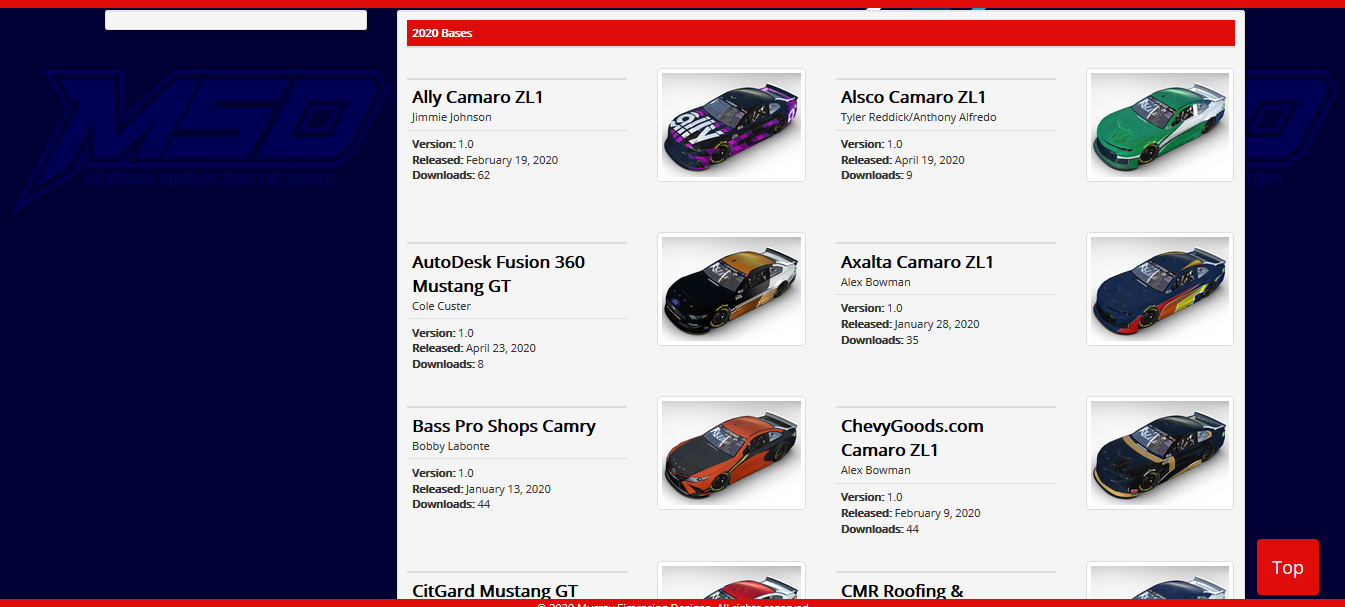Open the ChevyGoods.com Camaro ZL1 thumbnail
This screenshot has width=1345, height=607.
(x=1160, y=453)
